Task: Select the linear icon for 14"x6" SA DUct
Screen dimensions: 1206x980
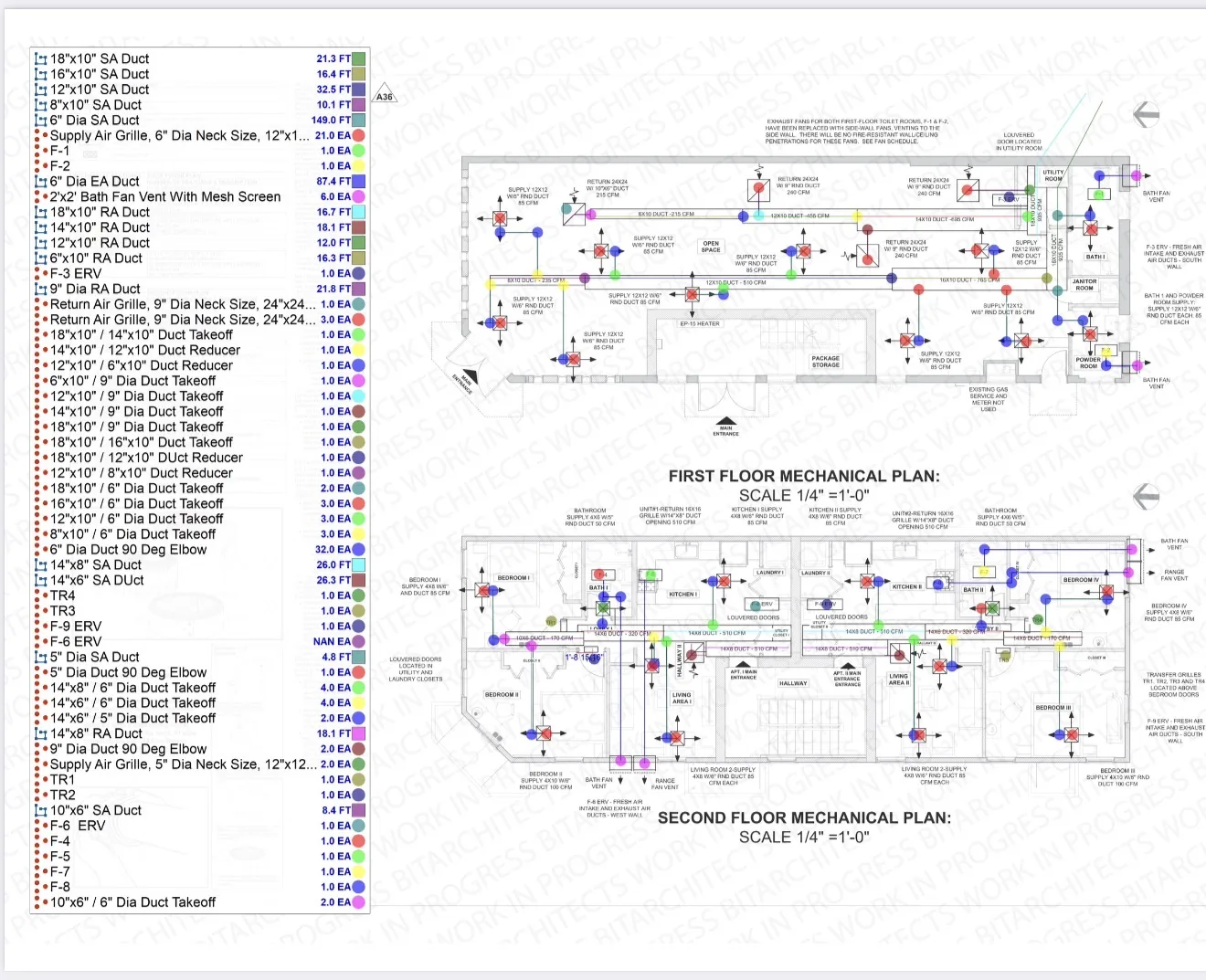Action: click(40, 580)
